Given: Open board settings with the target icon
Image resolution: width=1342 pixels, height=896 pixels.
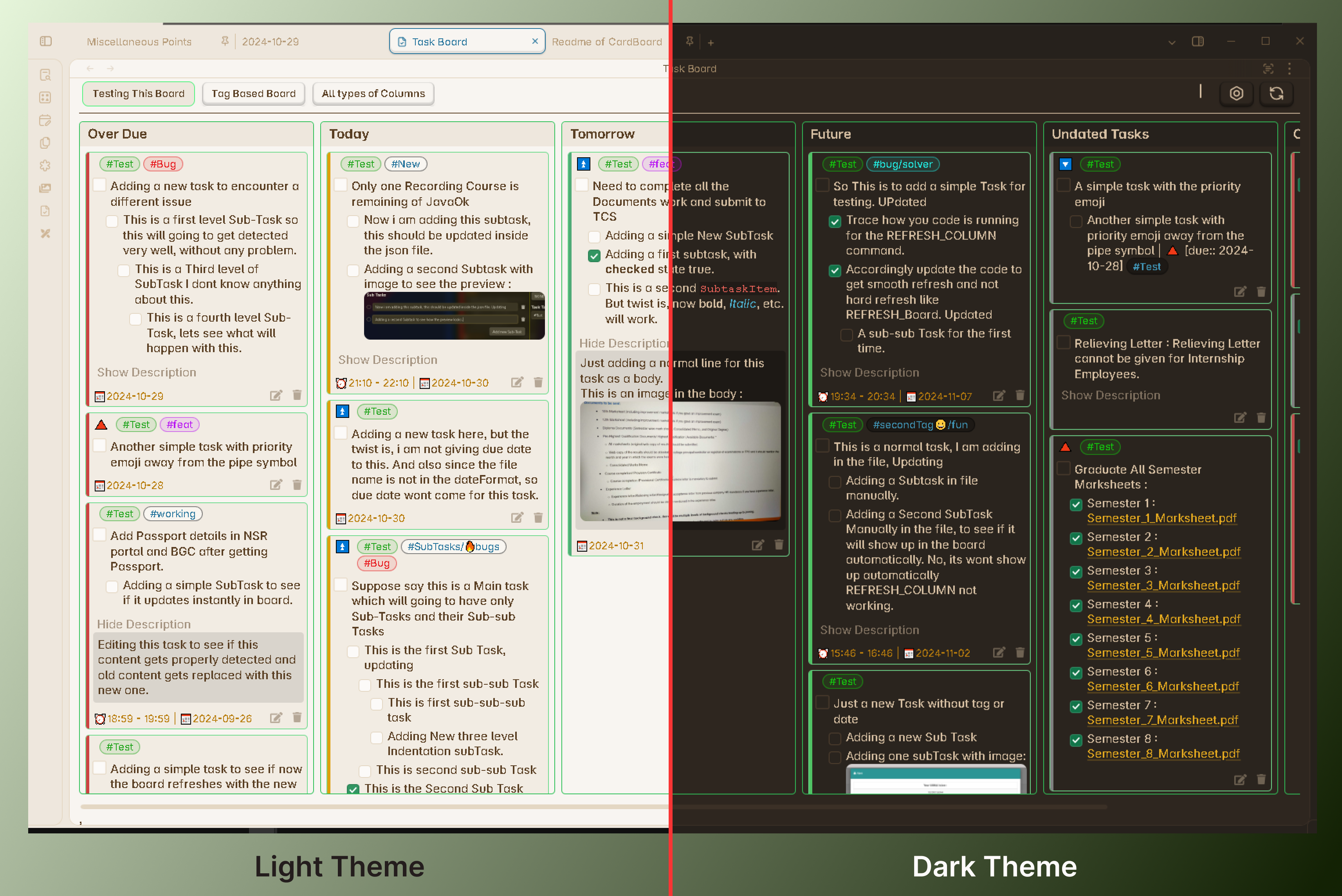Looking at the screenshot, I should point(1236,93).
